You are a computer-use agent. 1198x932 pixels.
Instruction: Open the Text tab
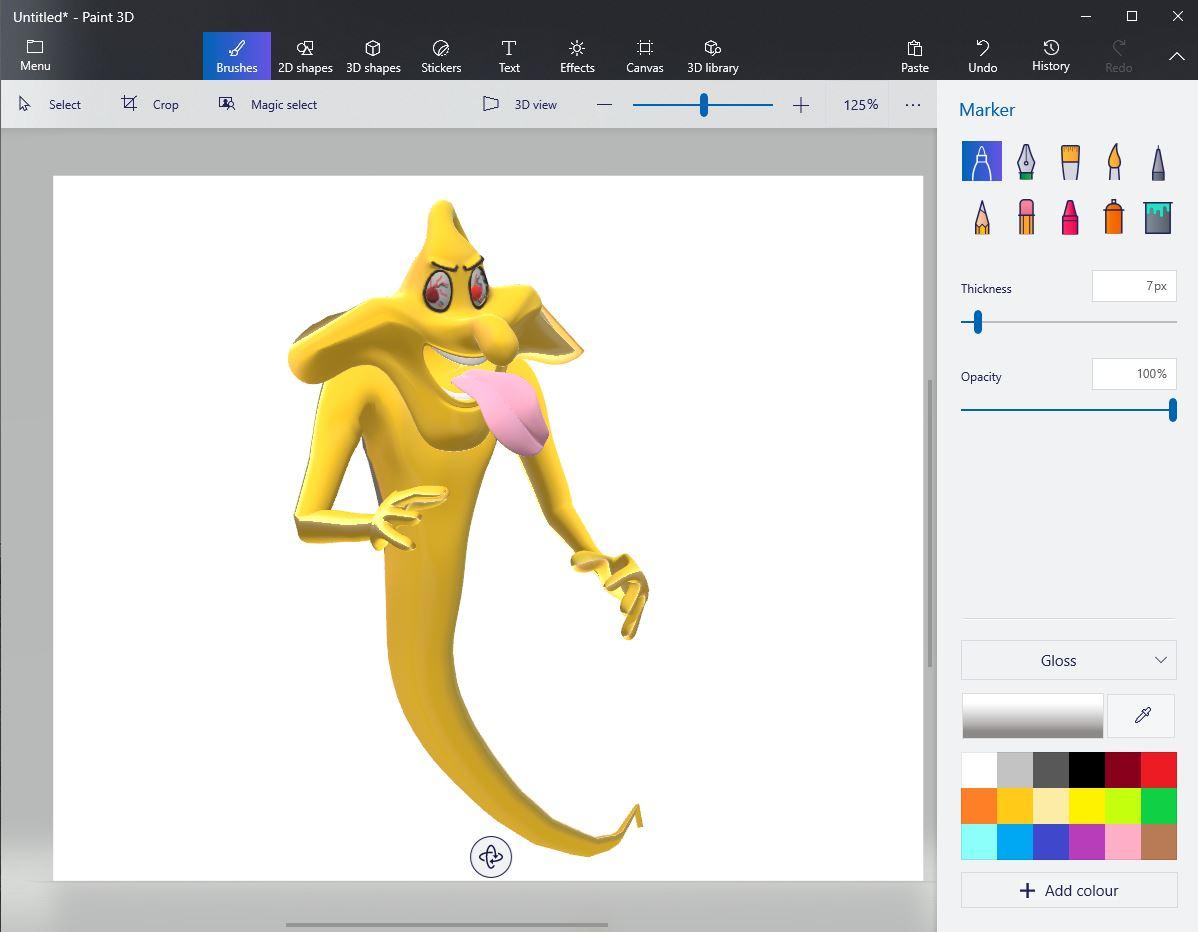click(x=509, y=57)
